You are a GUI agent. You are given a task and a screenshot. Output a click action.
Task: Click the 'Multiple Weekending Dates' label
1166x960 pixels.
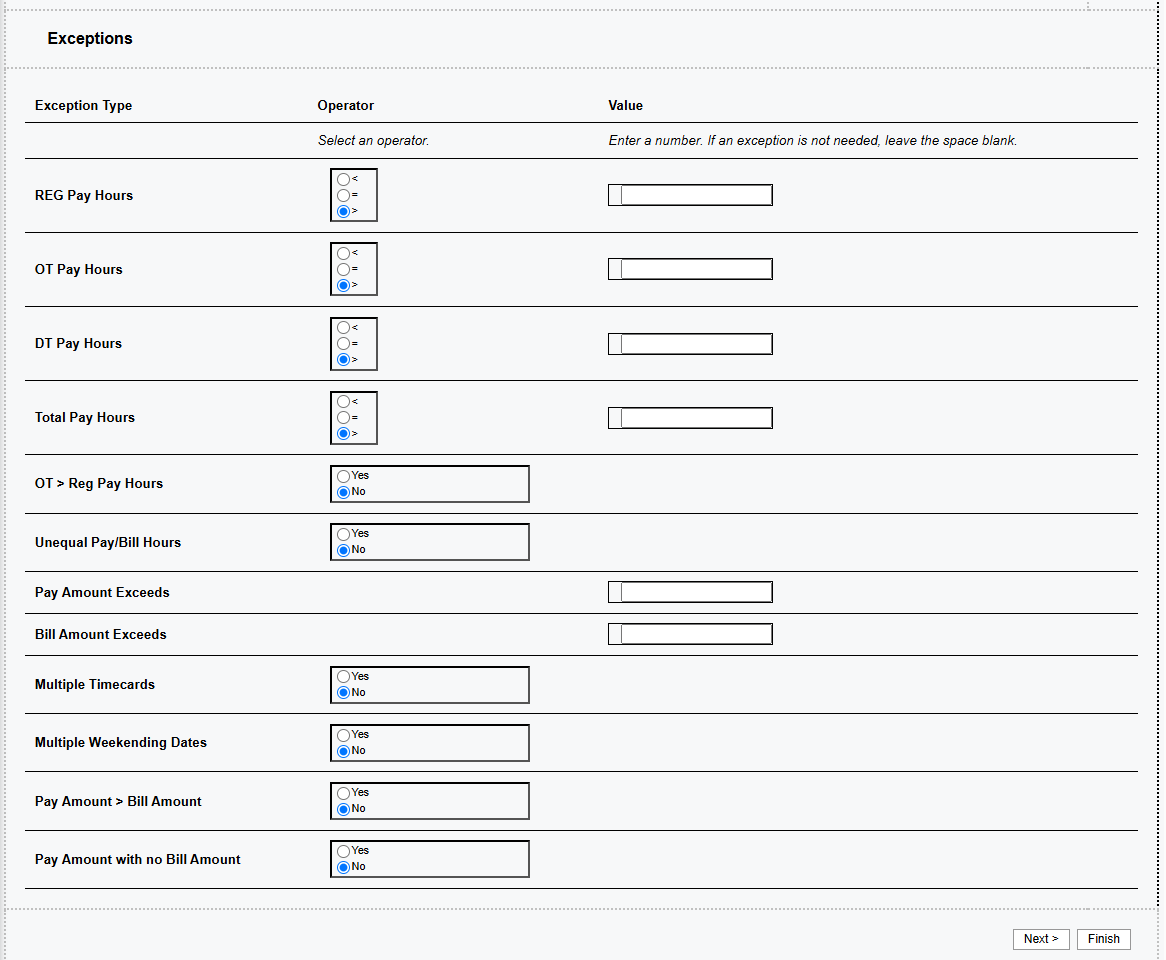(120, 743)
